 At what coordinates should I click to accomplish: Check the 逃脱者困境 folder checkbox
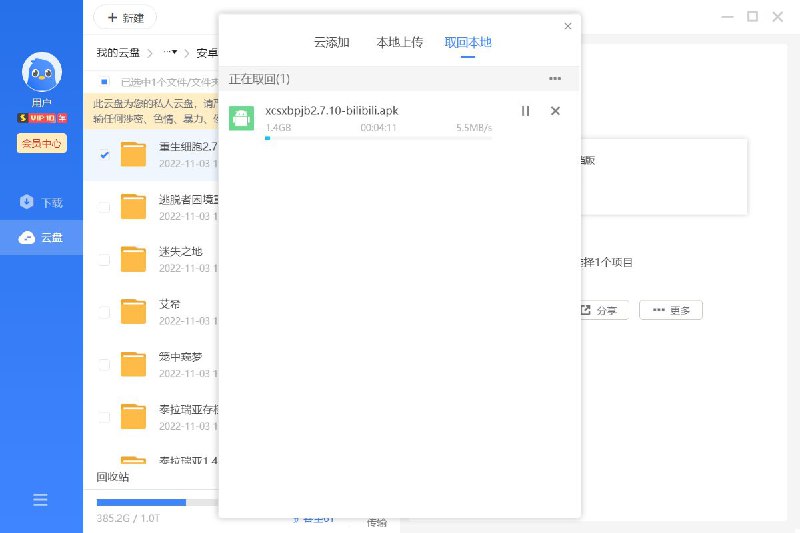[x=104, y=207]
